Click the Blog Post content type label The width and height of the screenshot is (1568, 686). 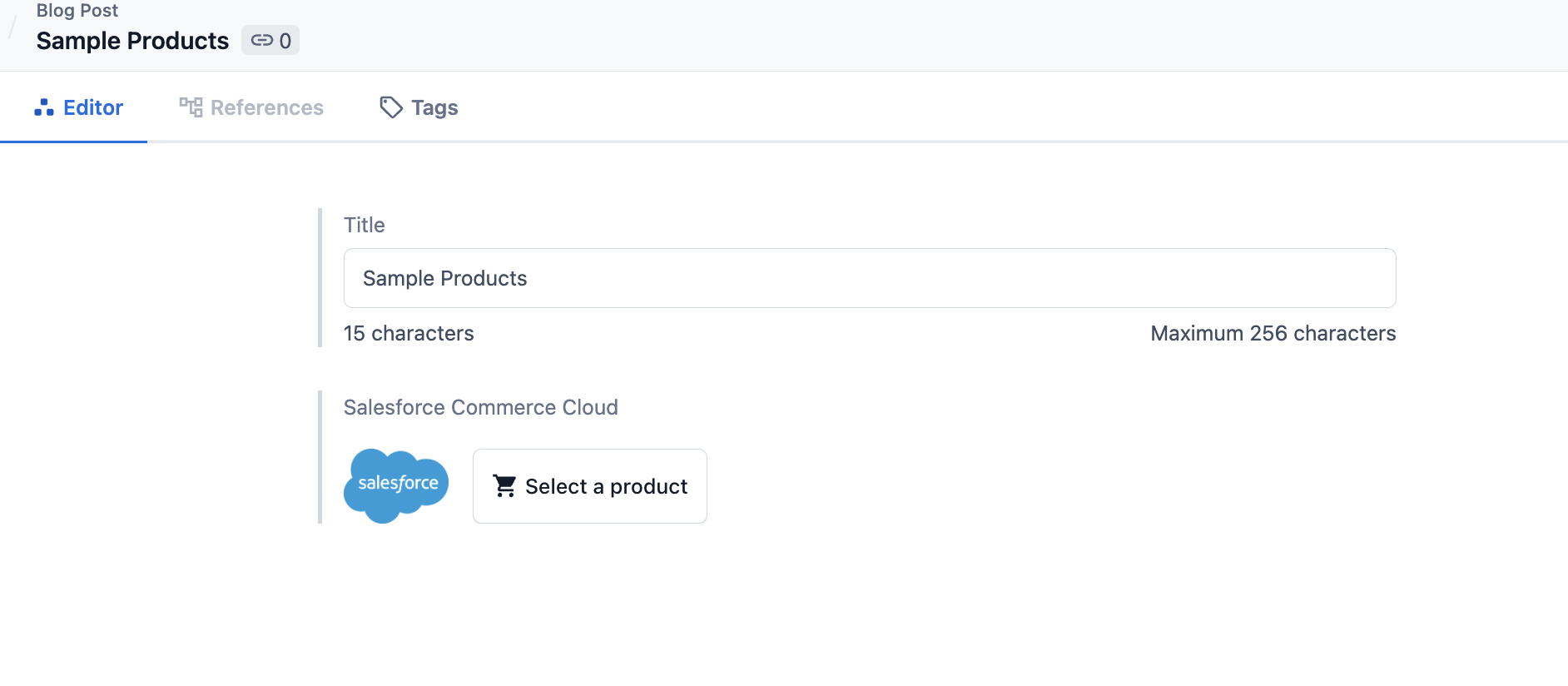[77, 11]
